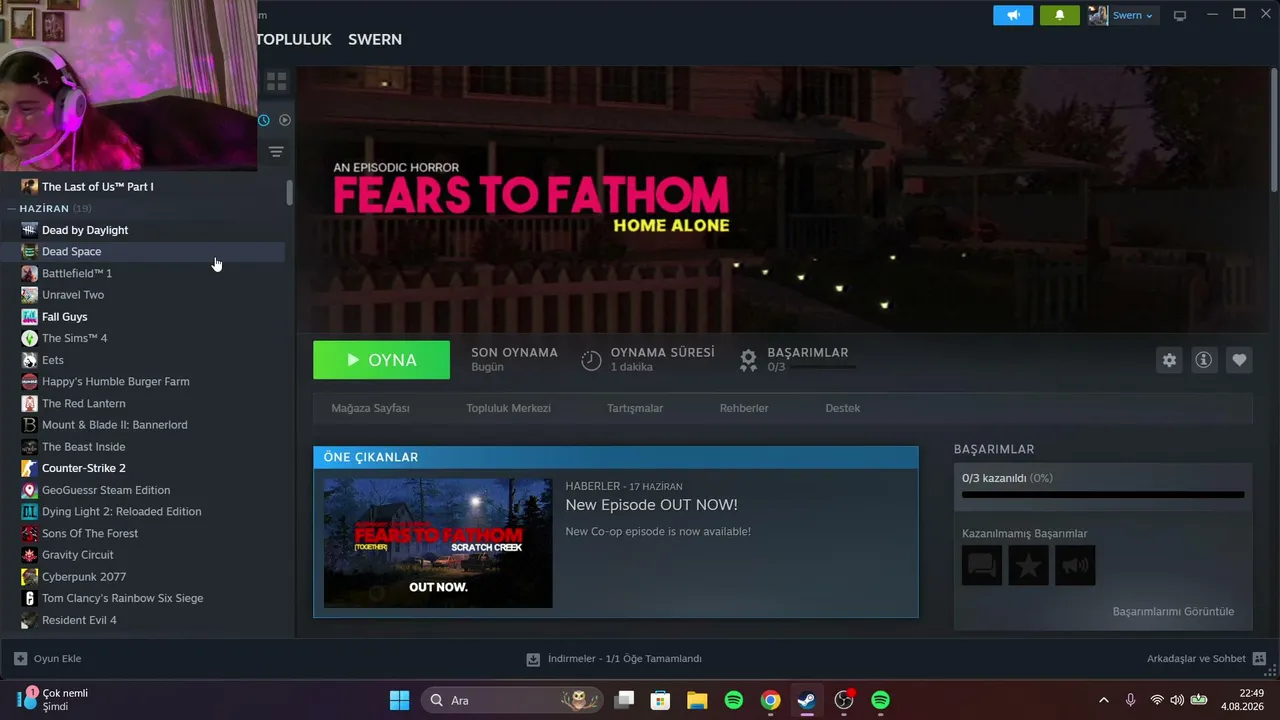
Task: Switch library to grid view icon
Action: click(277, 81)
